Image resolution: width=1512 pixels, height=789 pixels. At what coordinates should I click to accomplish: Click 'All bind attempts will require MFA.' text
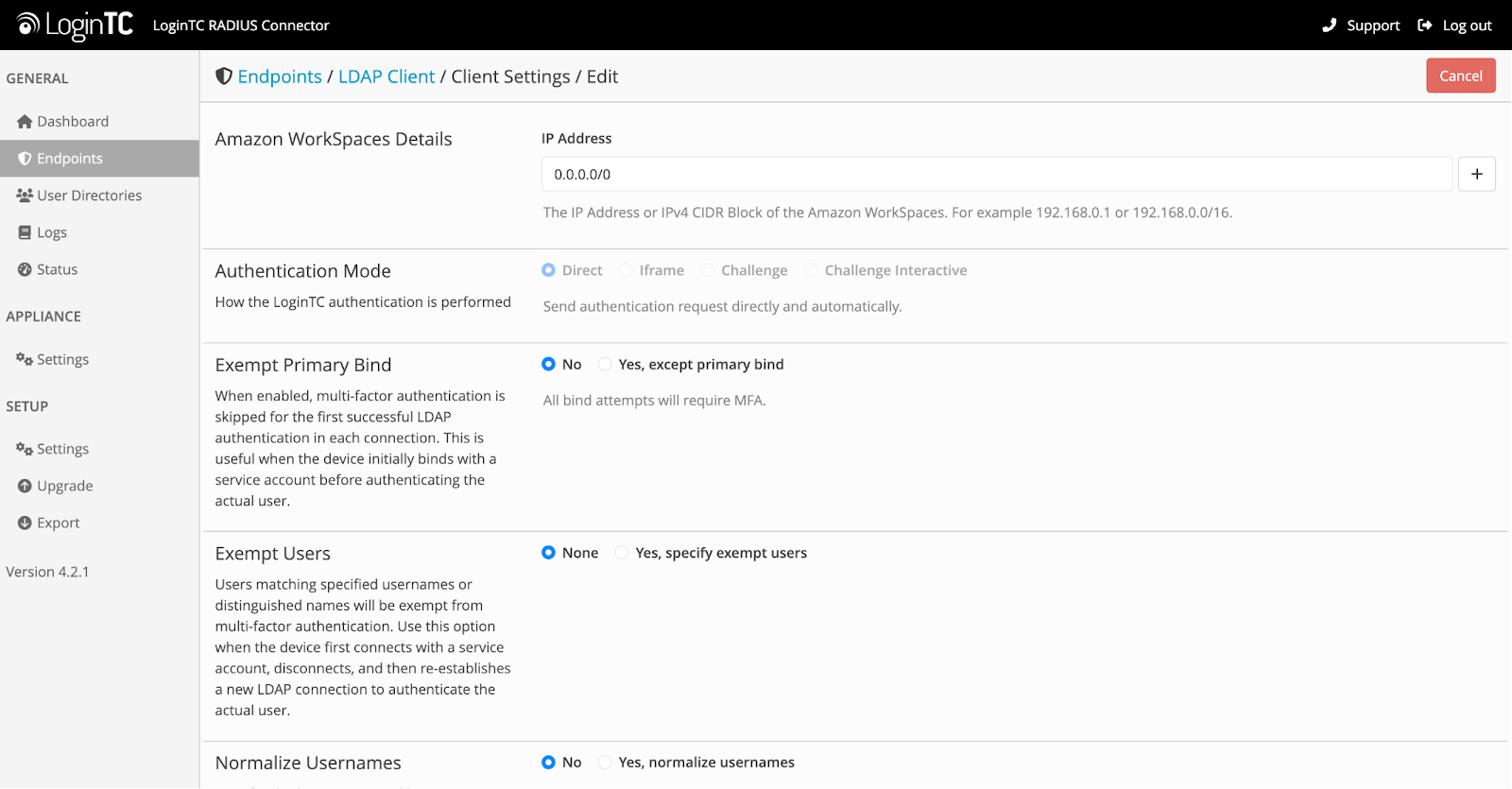click(x=654, y=401)
